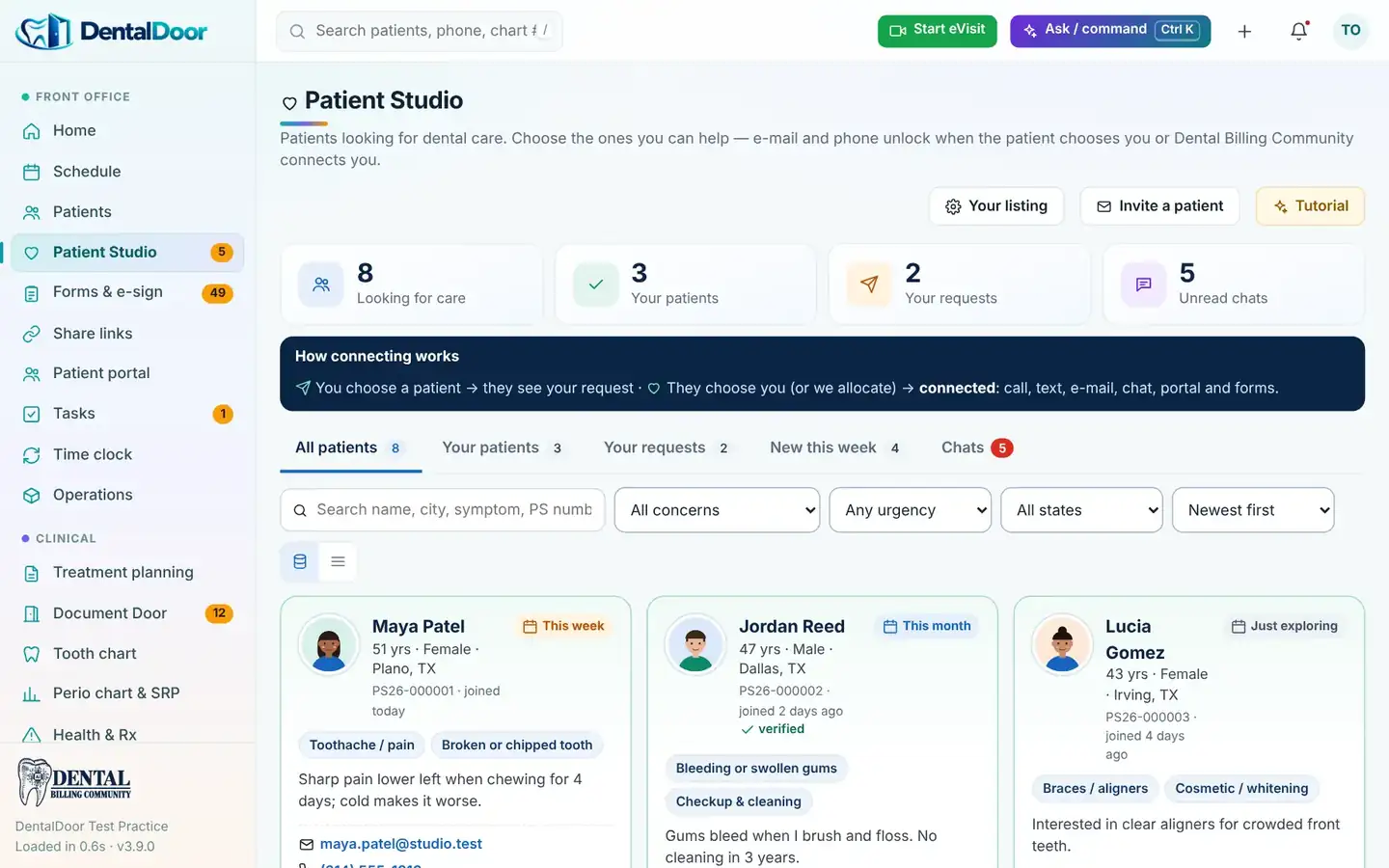Open the Any urgency dropdown
The height and width of the screenshot is (868, 1389).
[911, 510]
